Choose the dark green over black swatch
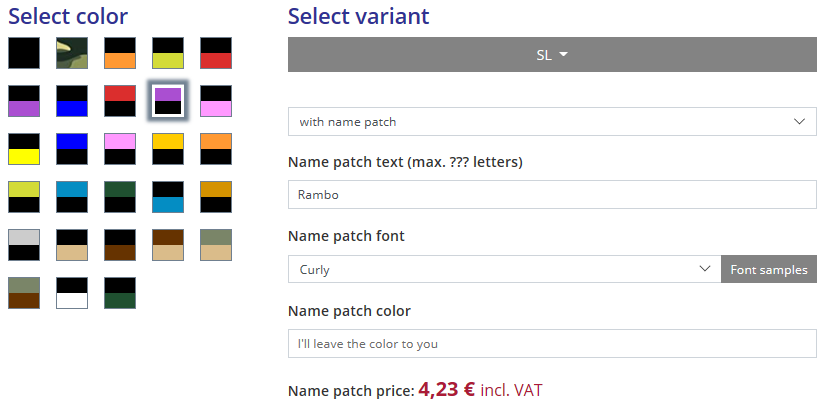This screenshot has width=821, height=415. click(120, 197)
